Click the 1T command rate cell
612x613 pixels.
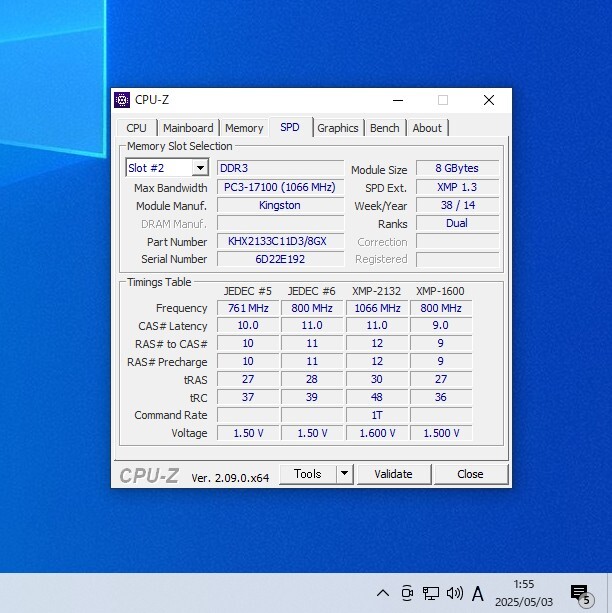[377, 415]
